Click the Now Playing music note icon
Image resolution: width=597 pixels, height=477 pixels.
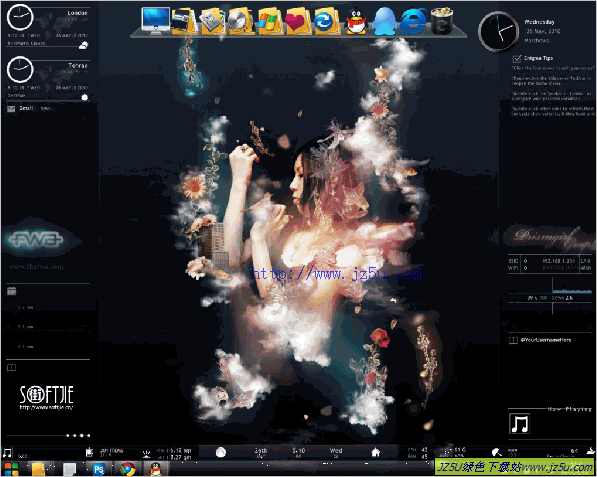[x=519, y=423]
